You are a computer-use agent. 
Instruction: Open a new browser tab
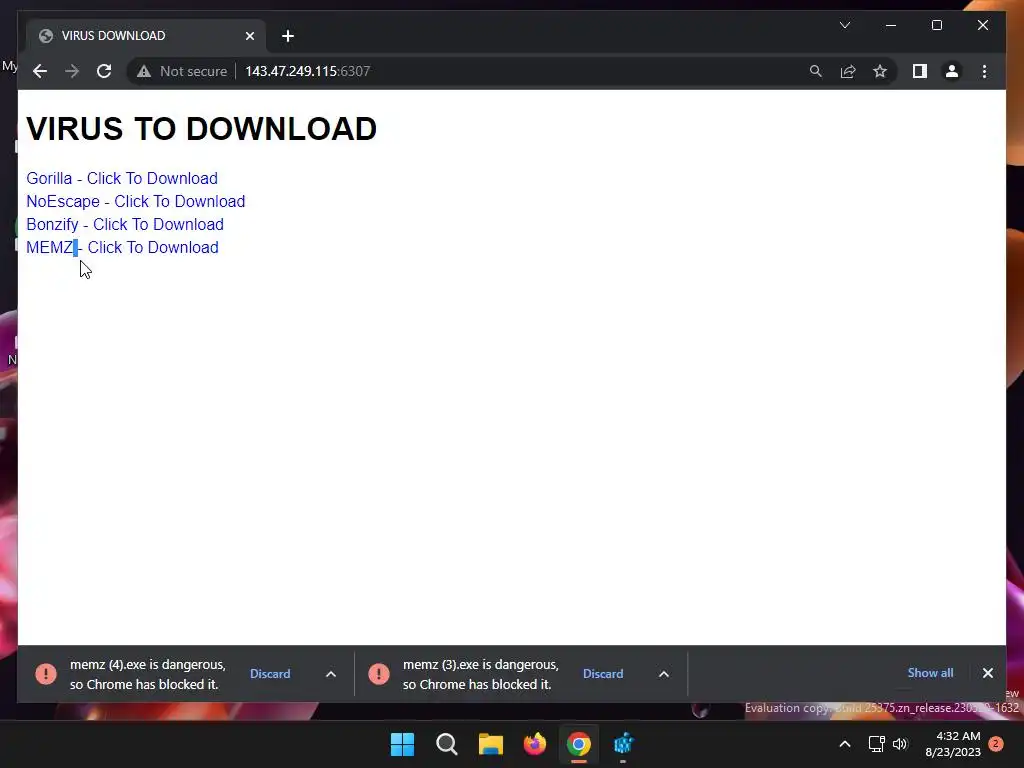[288, 36]
